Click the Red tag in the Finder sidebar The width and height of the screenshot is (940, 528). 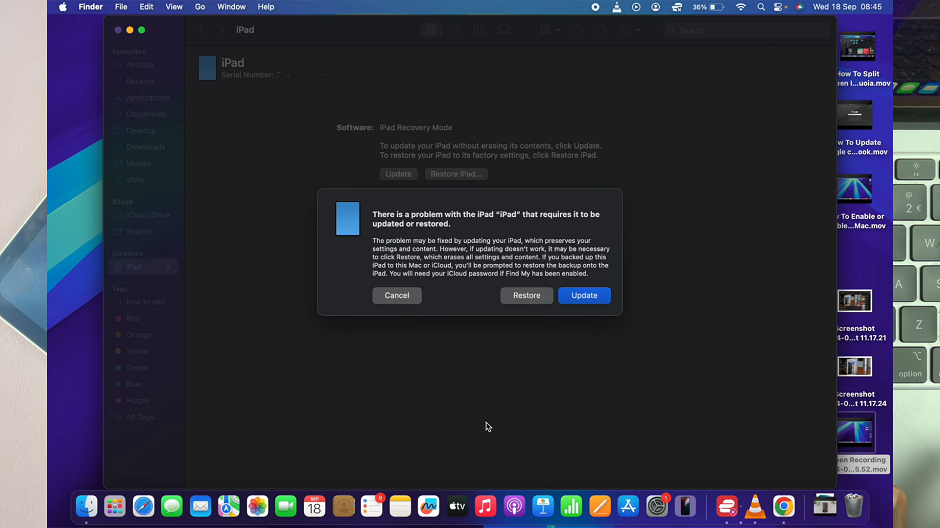point(133,318)
